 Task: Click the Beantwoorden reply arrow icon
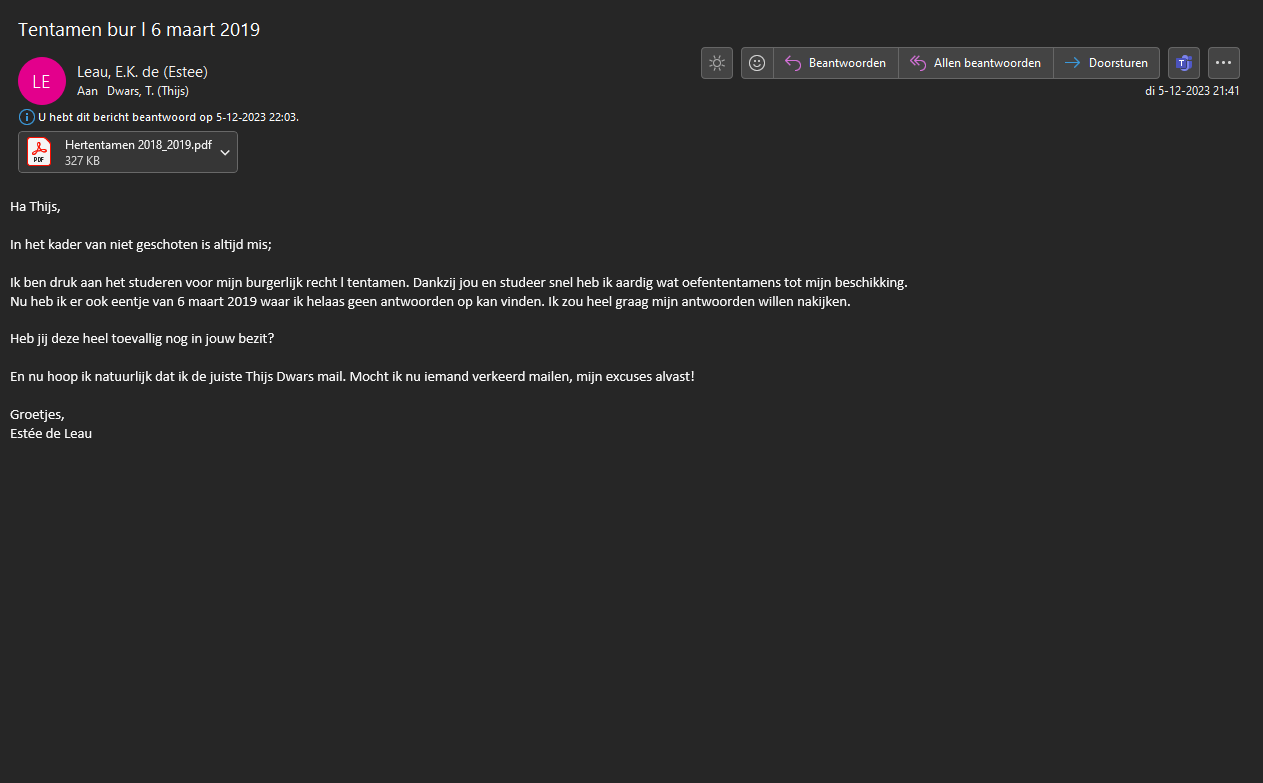tap(793, 63)
